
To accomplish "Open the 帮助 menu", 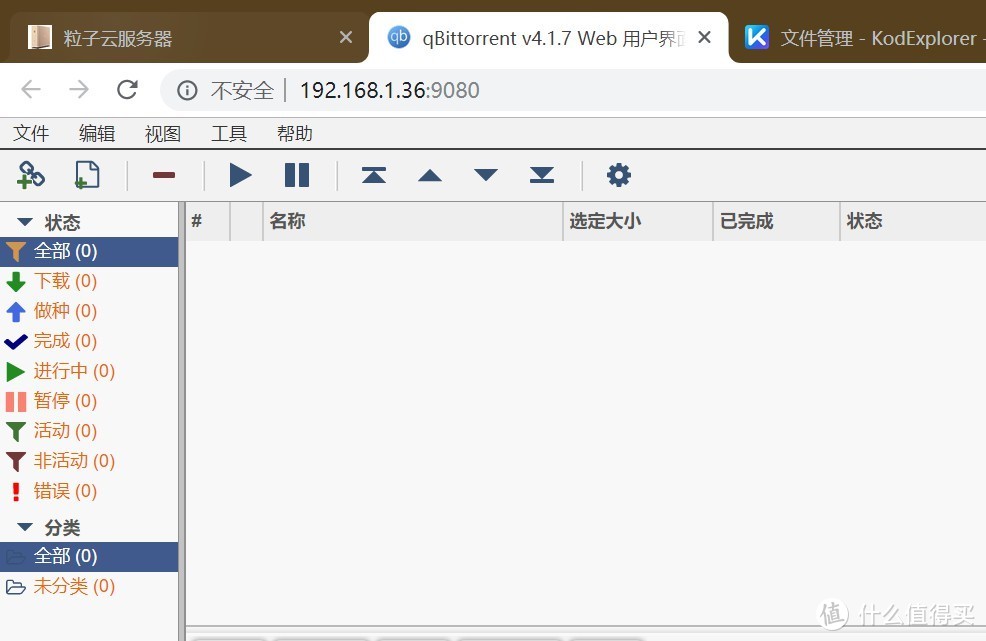I will 295,133.
